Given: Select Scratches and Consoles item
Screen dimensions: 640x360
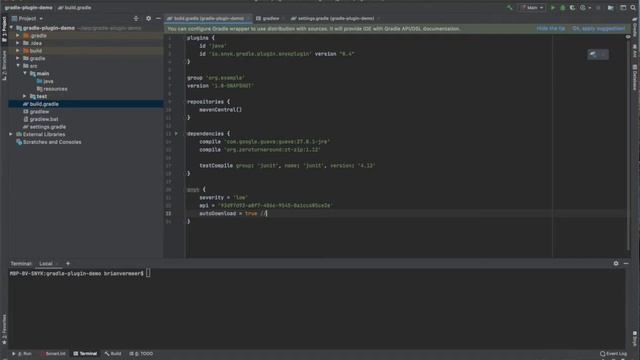Looking at the screenshot, I should click(49, 142).
